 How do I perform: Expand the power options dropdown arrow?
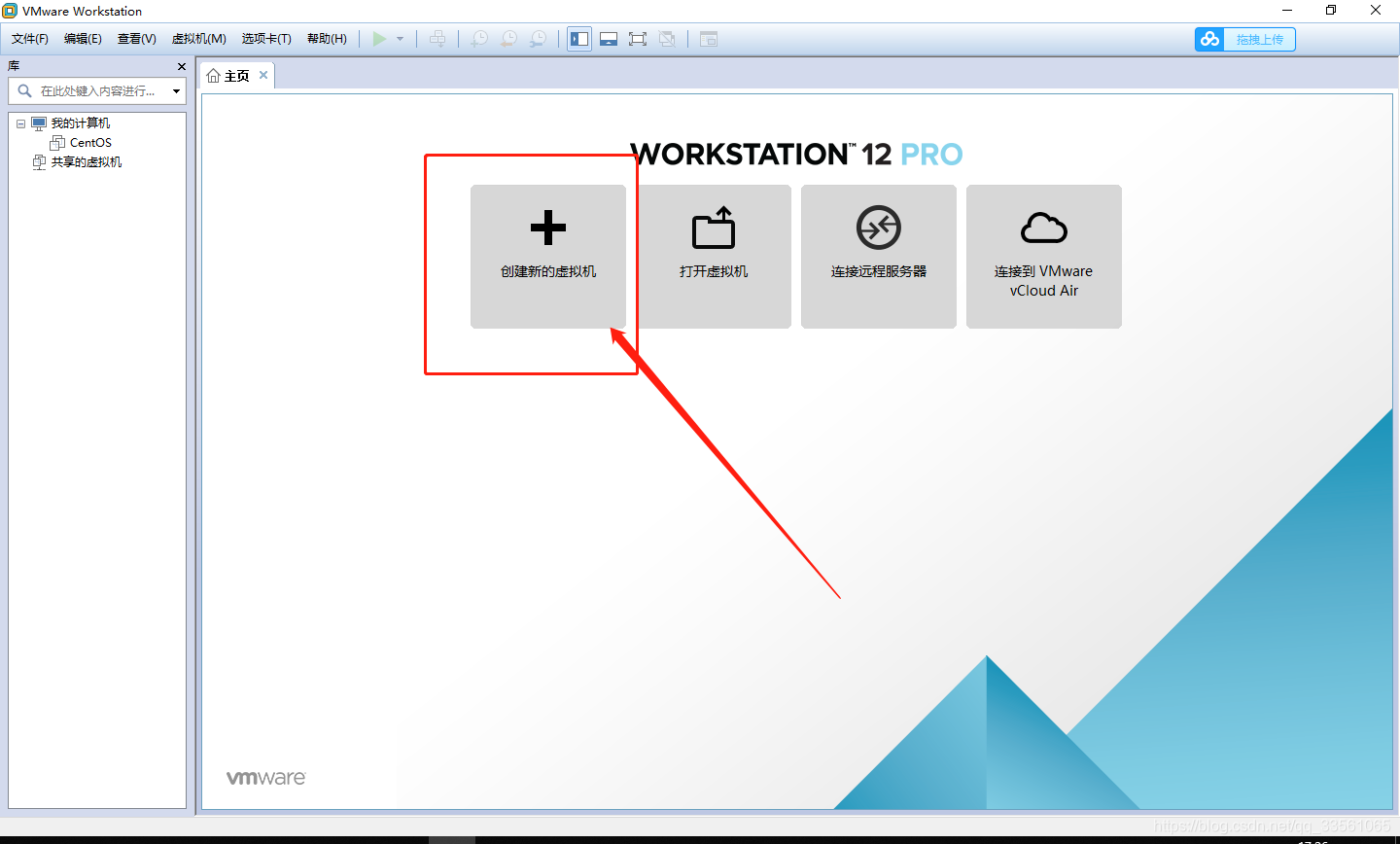[x=400, y=39]
